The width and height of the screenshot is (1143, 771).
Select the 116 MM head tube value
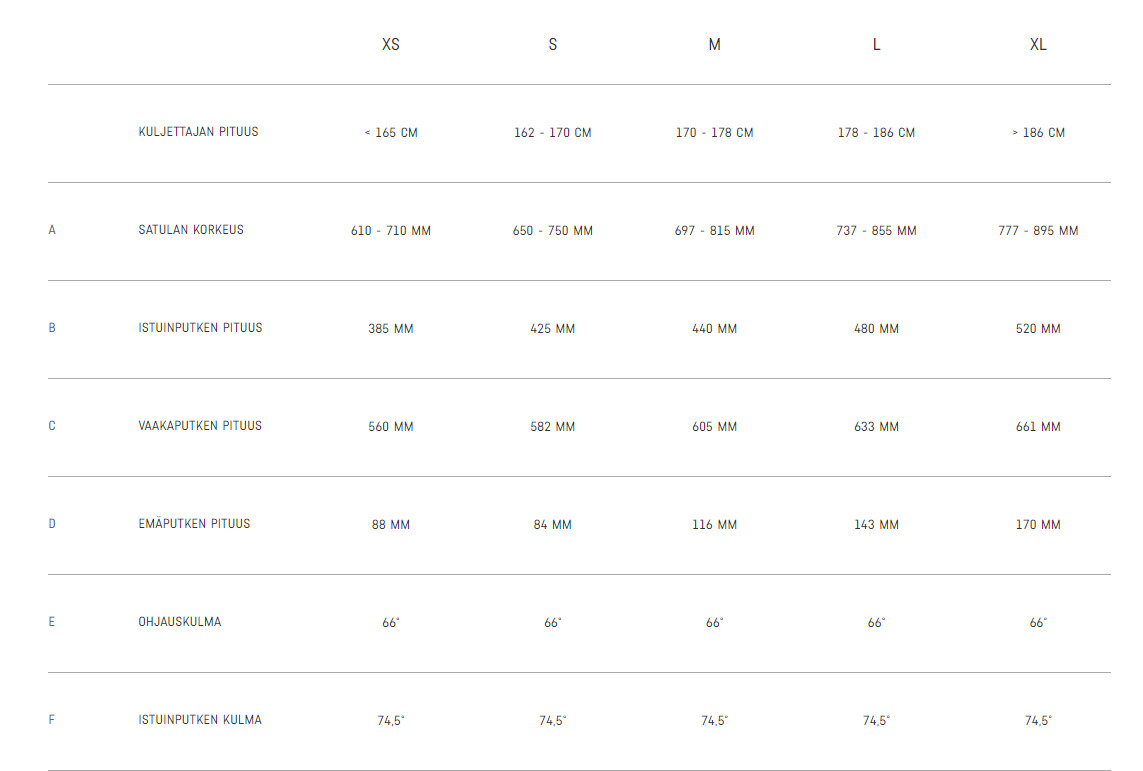pos(714,525)
